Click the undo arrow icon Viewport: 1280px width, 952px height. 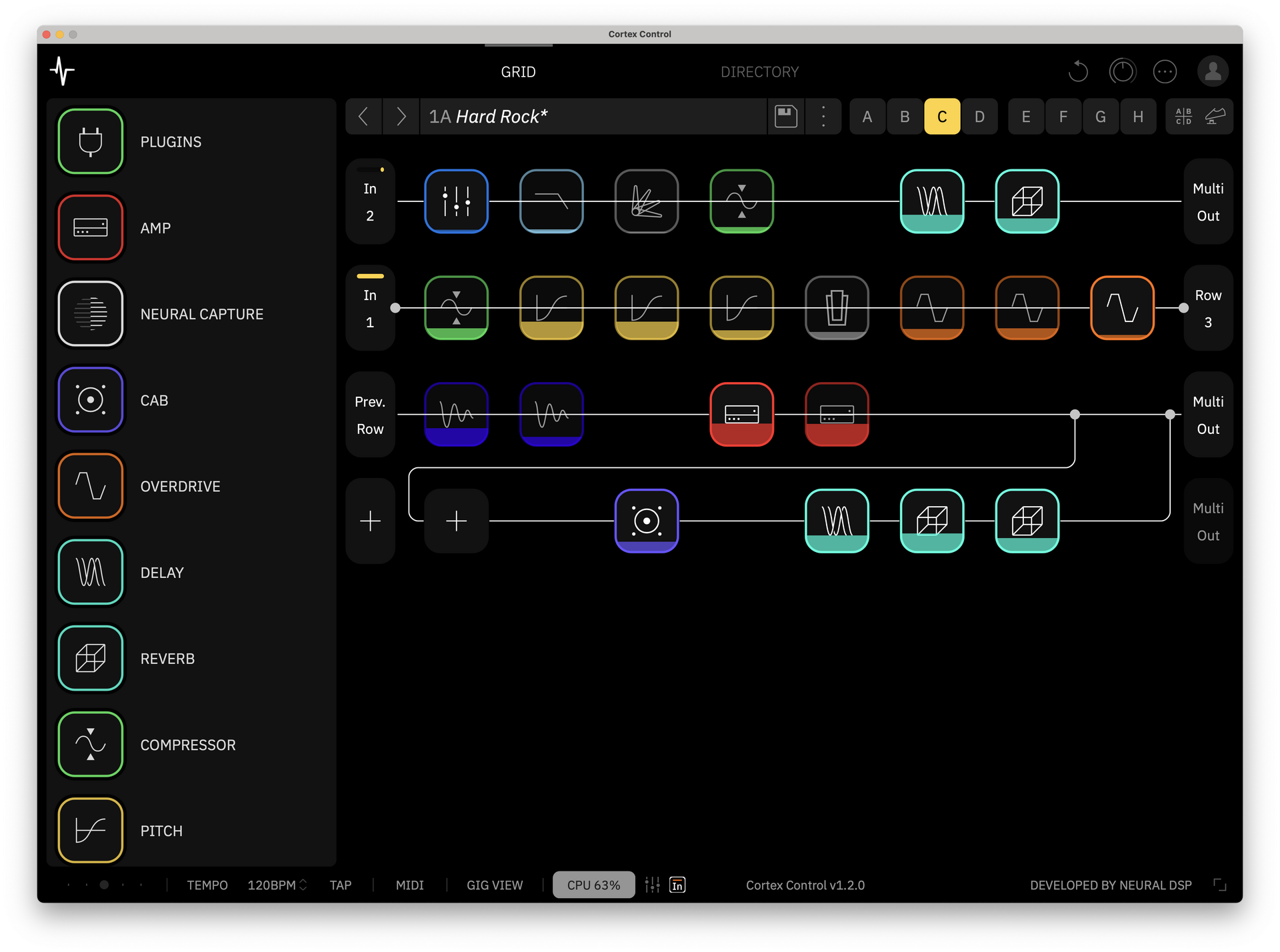click(1078, 71)
